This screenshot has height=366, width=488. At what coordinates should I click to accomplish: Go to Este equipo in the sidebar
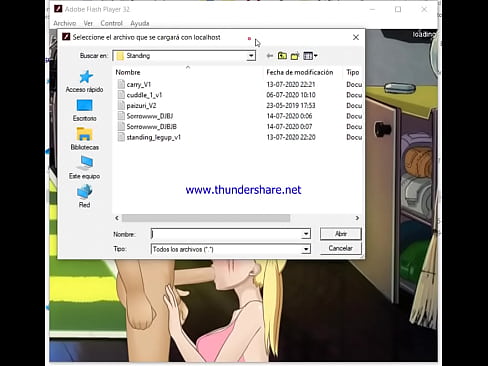85,168
